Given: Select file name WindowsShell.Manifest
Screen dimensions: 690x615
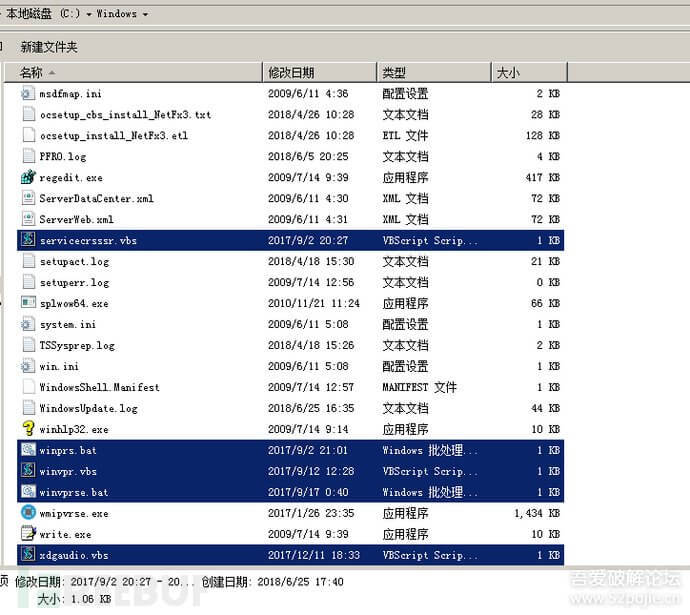Looking at the screenshot, I should pyautogui.click(x=99, y=388).
